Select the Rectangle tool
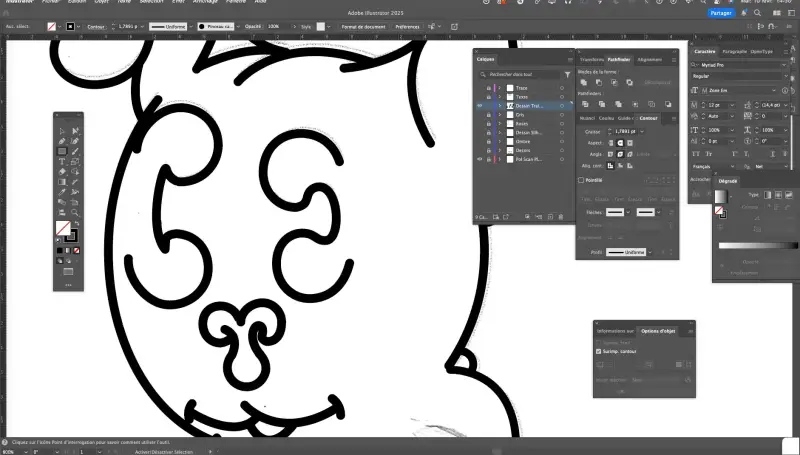This screenshot has width=800, height=455. [62, 151]
